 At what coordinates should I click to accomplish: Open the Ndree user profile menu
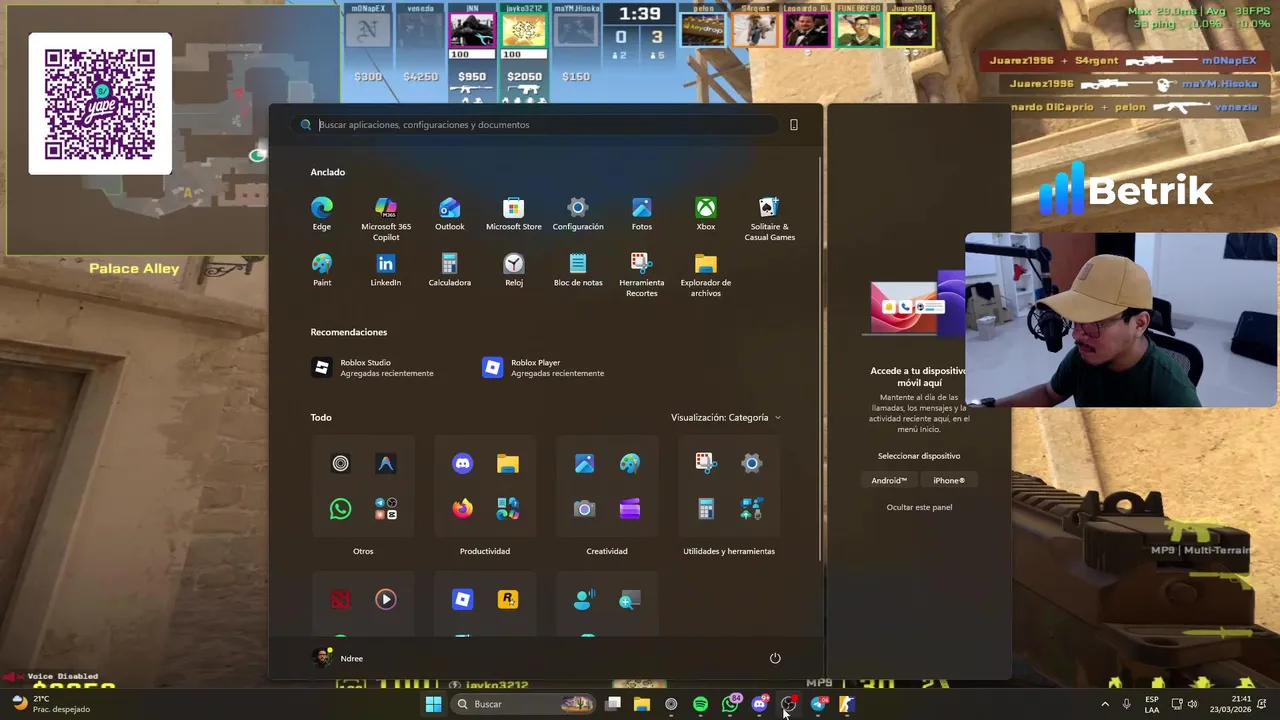[338, 658]
